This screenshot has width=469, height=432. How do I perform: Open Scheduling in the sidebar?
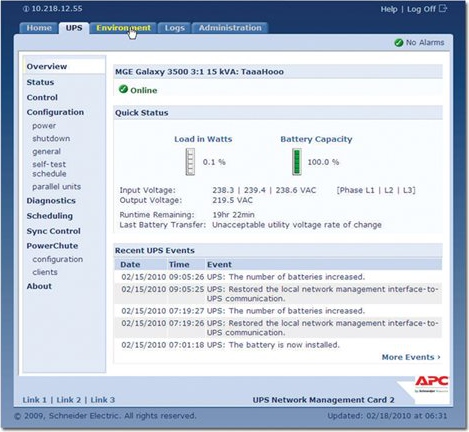click(50, 216)
